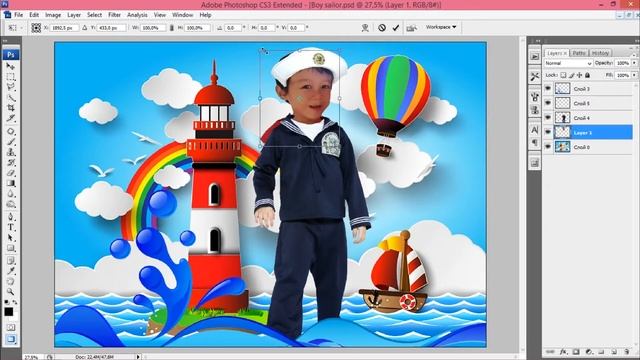The height and width of the screenshot is (360, 640).
Task: Open the Edit menu
Action: click(34, 15)
